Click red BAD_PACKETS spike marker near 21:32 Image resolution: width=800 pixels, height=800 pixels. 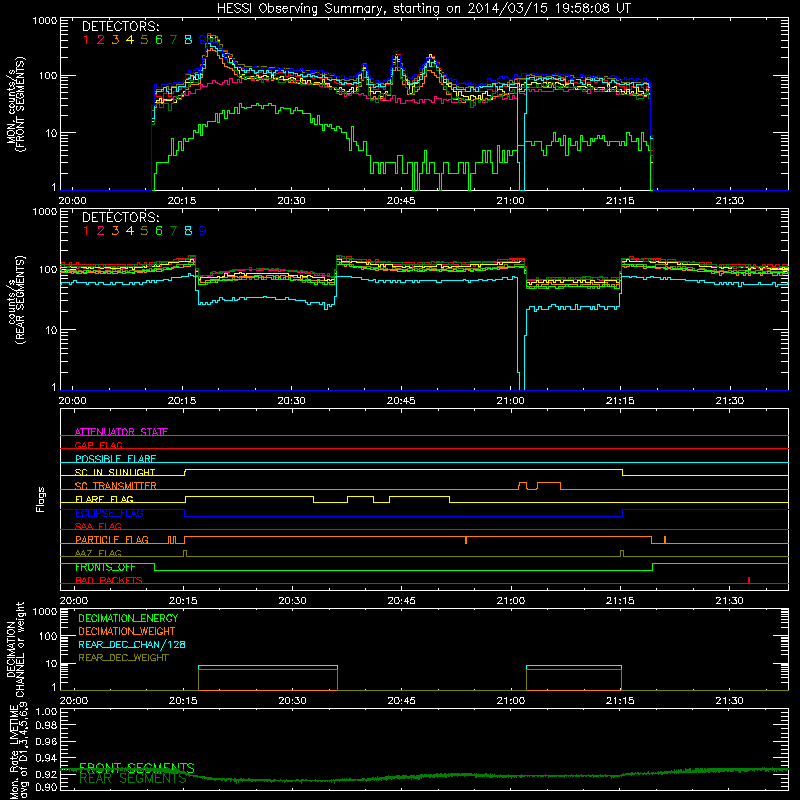pos(748,580)
